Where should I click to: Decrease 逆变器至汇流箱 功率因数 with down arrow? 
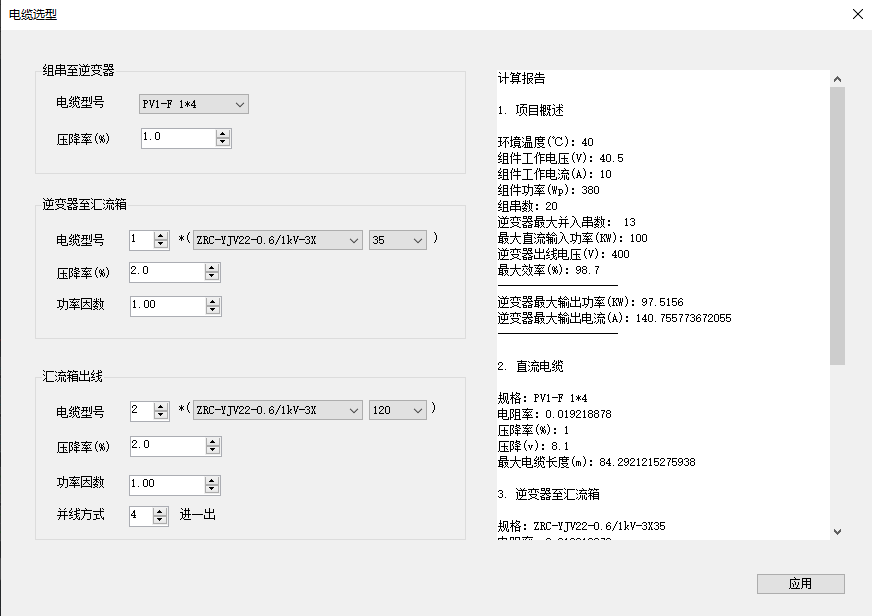(212, 310)
